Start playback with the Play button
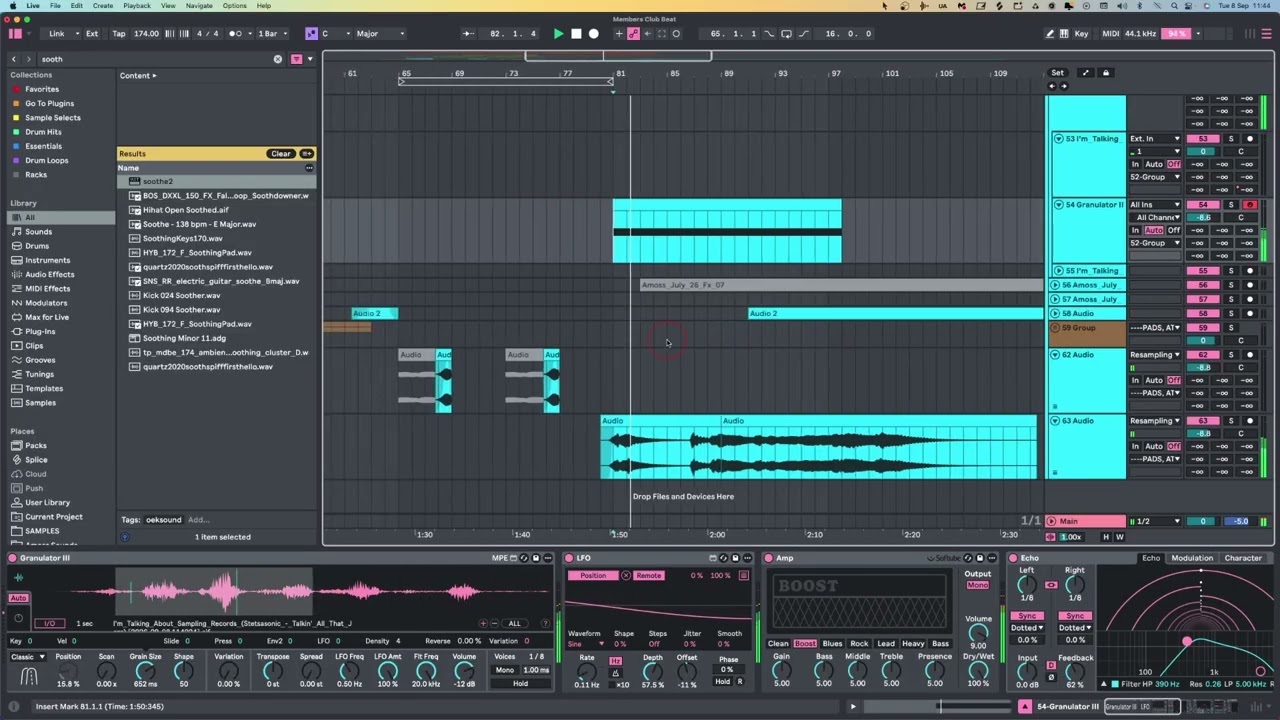This screenshot has width=1280, height=720. [x=558, y=34]
